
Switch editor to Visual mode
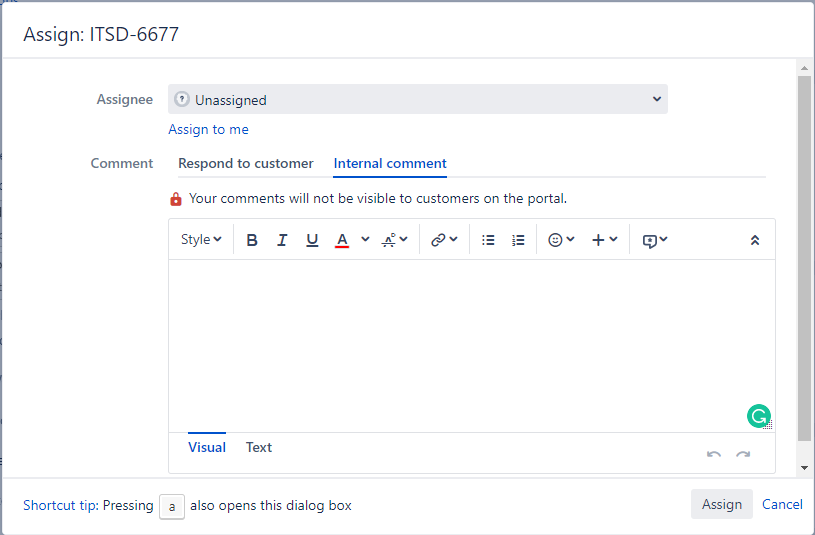pos(207,447)
